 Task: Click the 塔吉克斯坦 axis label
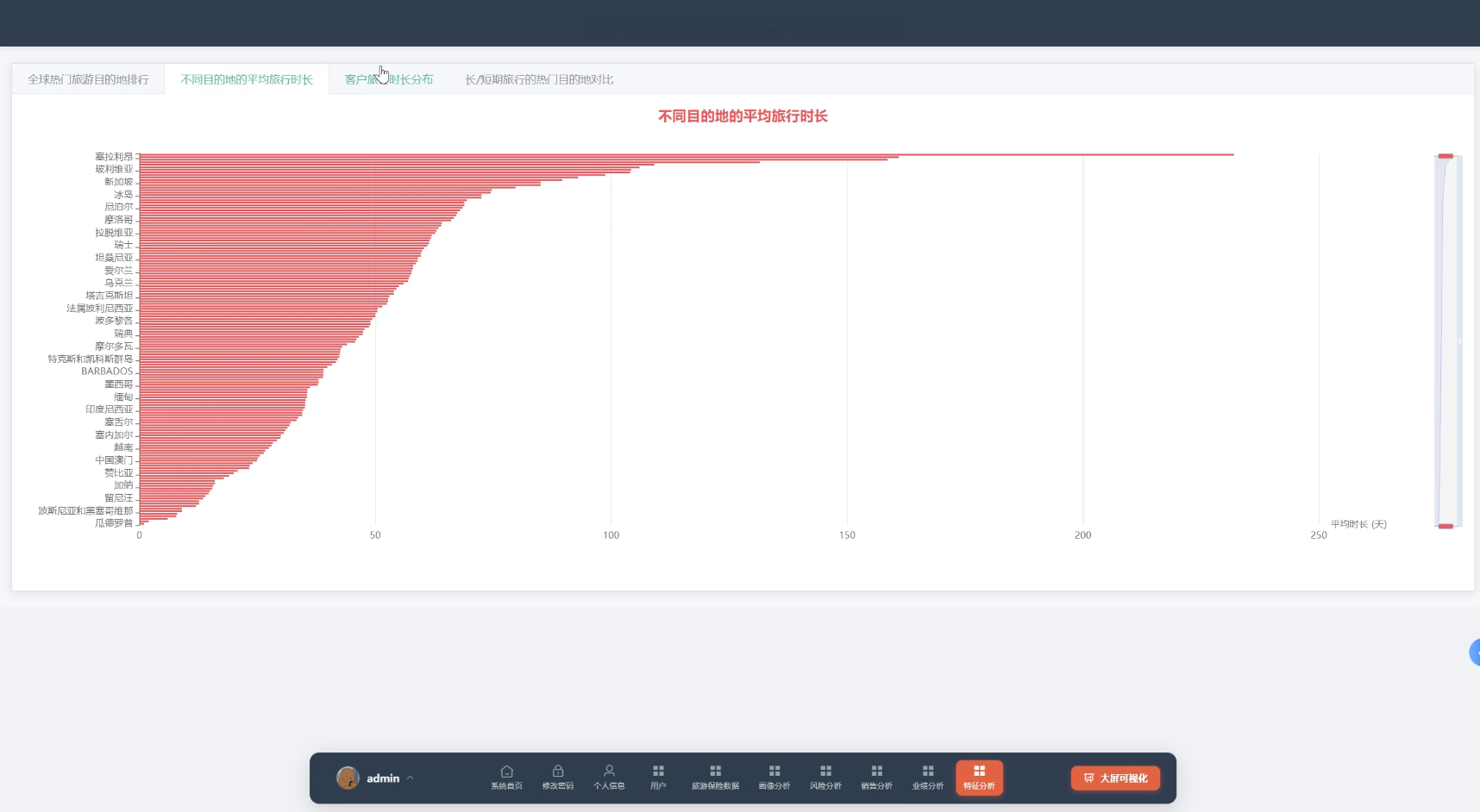click(x=110, y=296)
